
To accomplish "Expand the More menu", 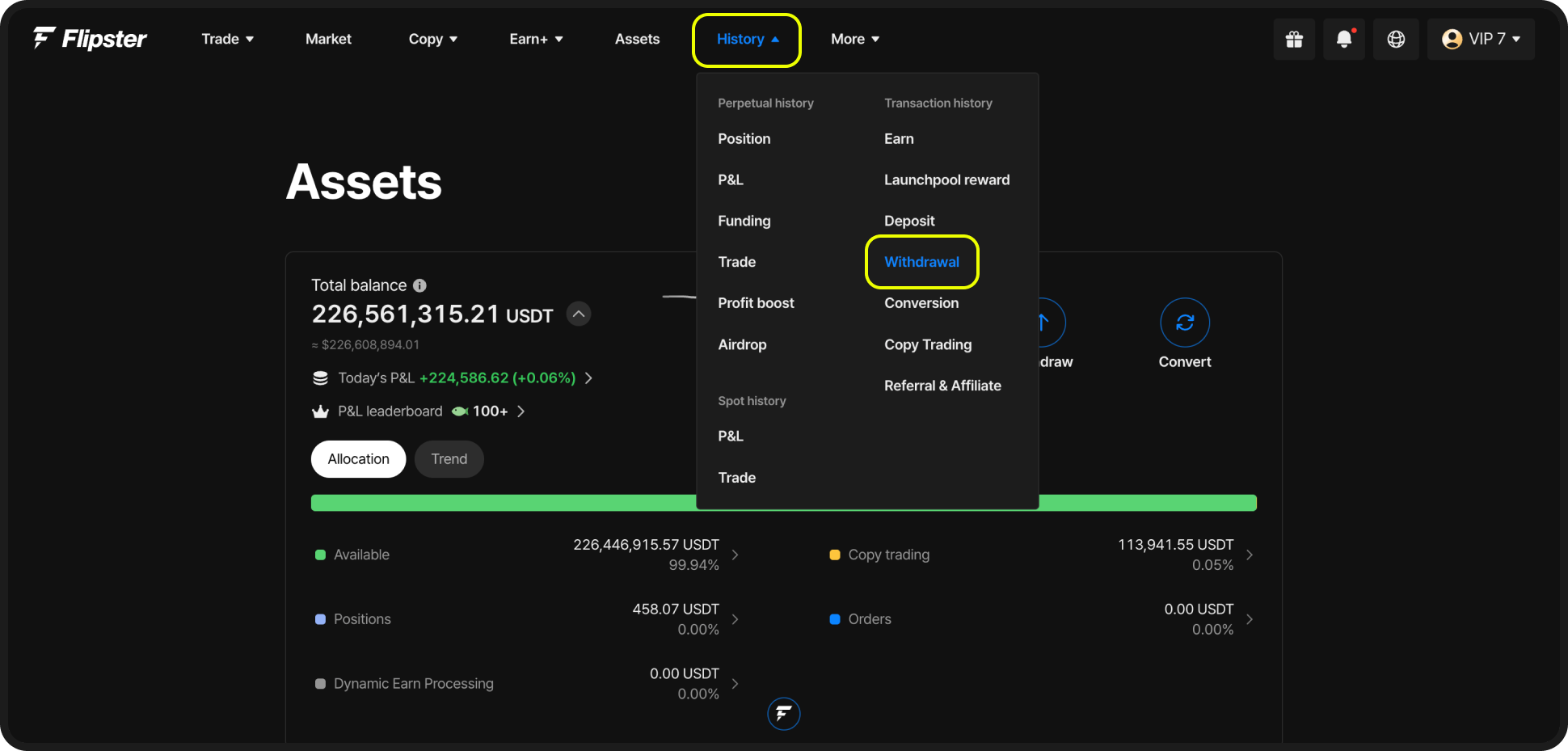I will click(855, 39).
